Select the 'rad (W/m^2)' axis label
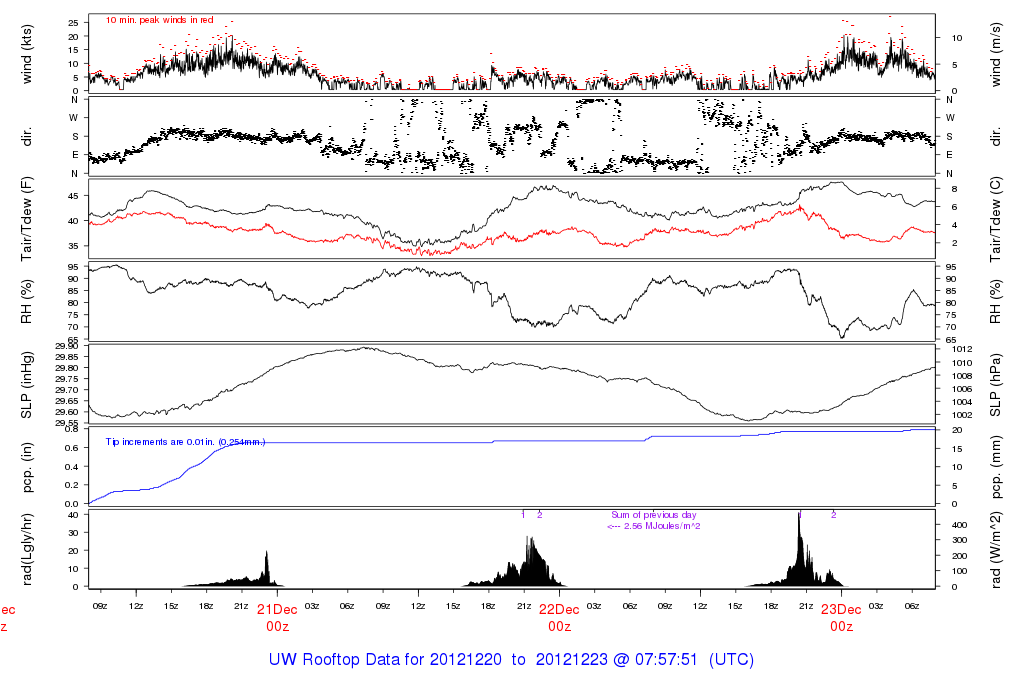The image size is (1024, 700). pyautogui.click(x=995, y=549)
